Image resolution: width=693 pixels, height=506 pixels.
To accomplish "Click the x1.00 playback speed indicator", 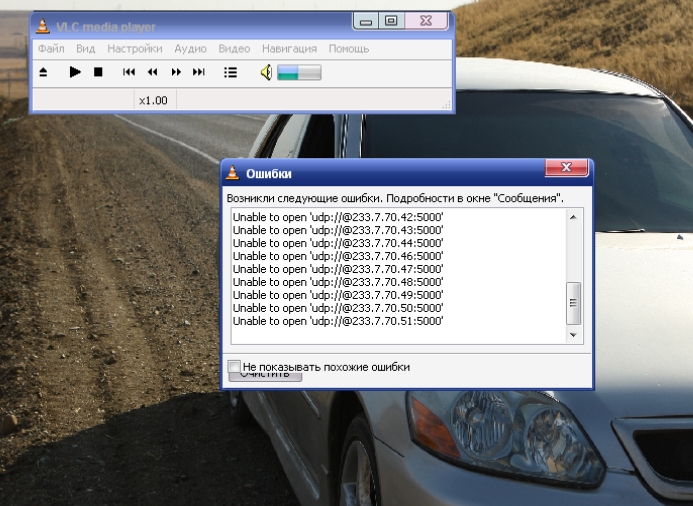I will 153,100.
